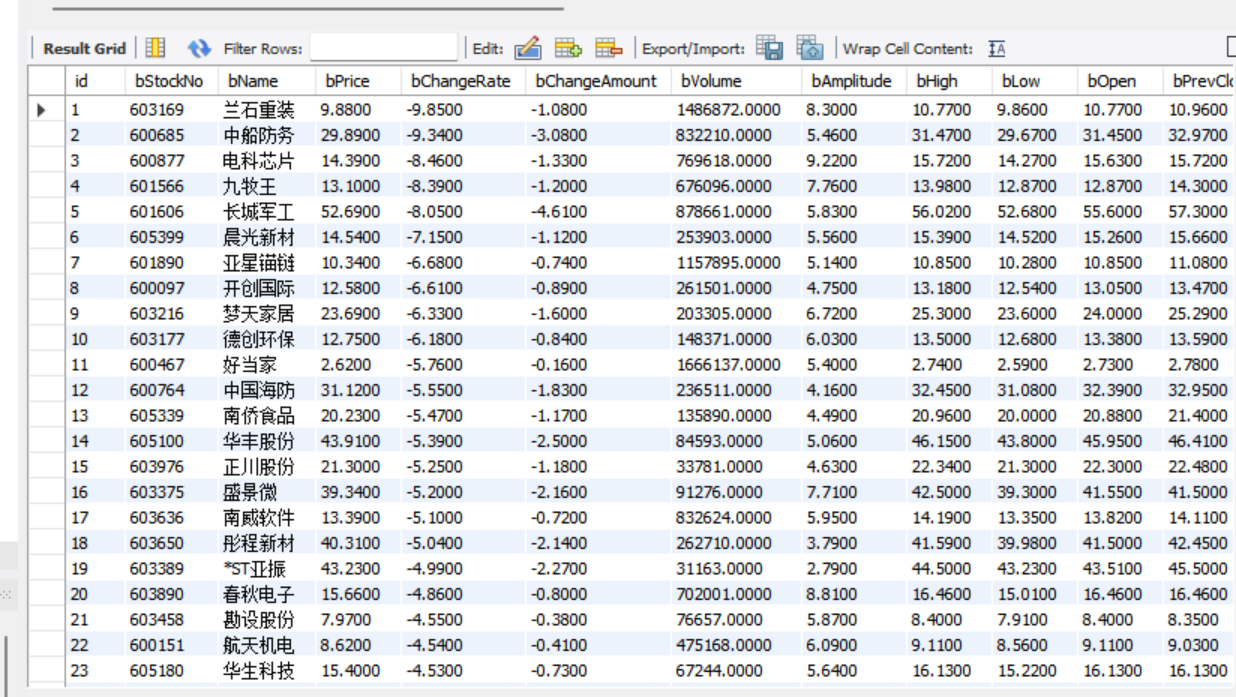Select the name cell 勘设股份
Viewport: 1236px width, 697px height.
coord(259,620)
